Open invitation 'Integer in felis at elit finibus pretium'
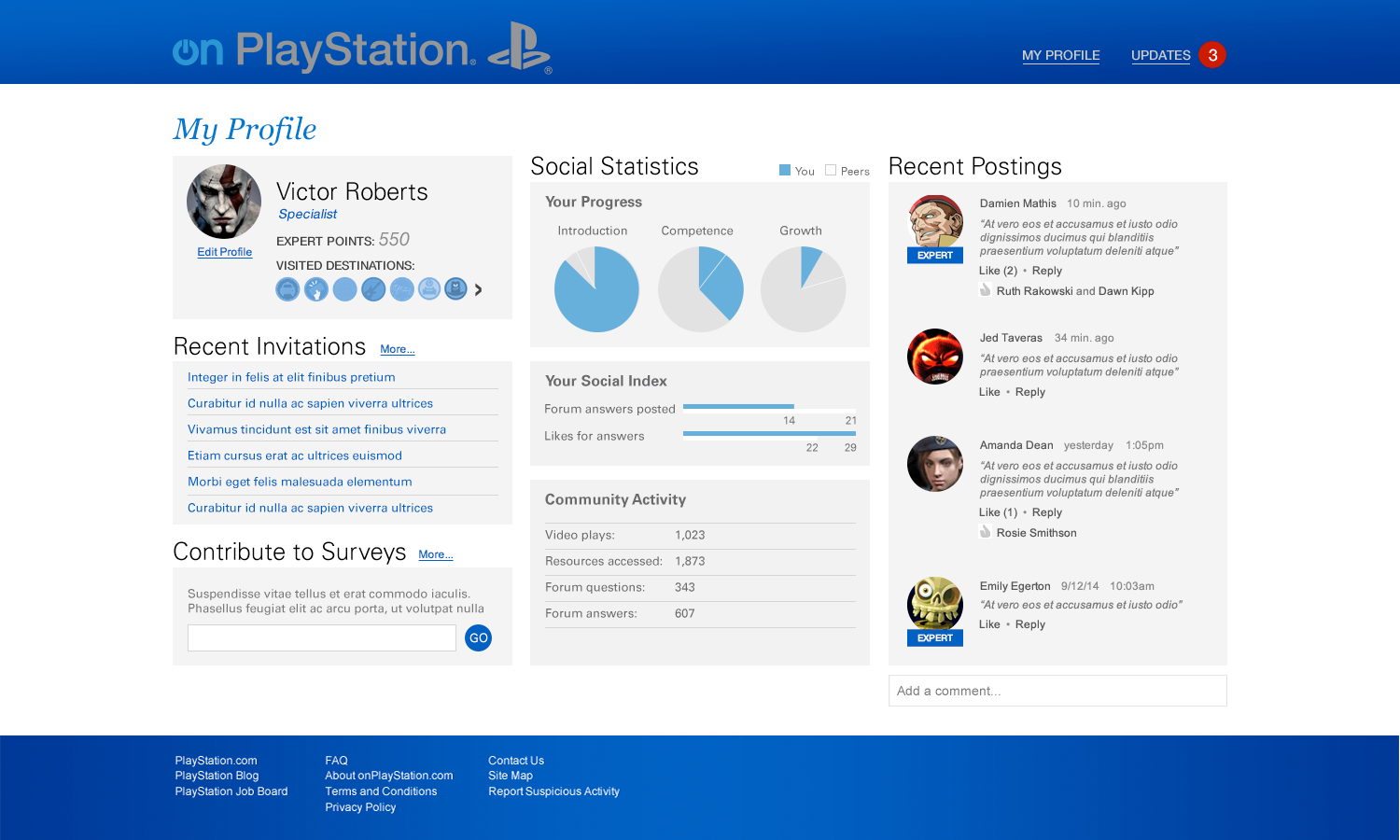This screenshot has width=1400, height=840. [291, 377]
